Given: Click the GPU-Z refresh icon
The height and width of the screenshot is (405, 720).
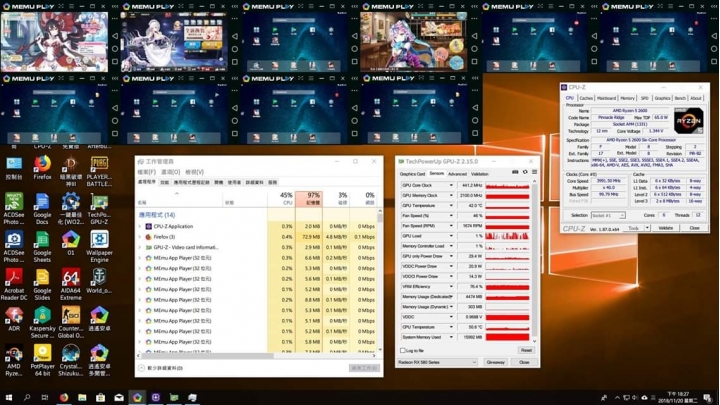Looking at the screenshot, I should pos(525,172).
